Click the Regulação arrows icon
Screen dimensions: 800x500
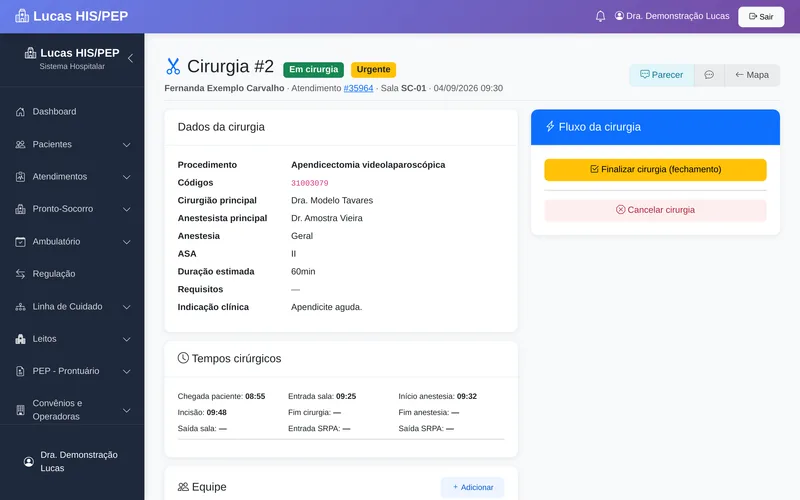pos(20,274)
